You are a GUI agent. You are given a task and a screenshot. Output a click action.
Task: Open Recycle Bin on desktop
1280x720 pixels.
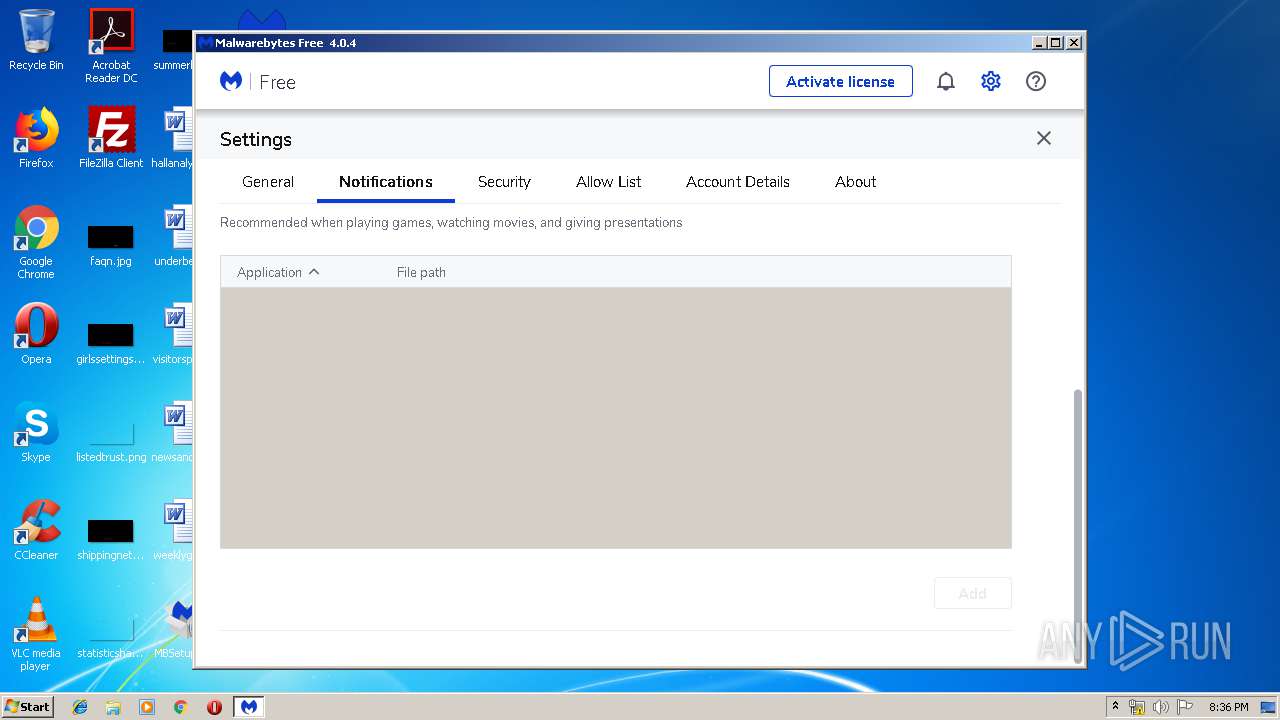(36, 40)
